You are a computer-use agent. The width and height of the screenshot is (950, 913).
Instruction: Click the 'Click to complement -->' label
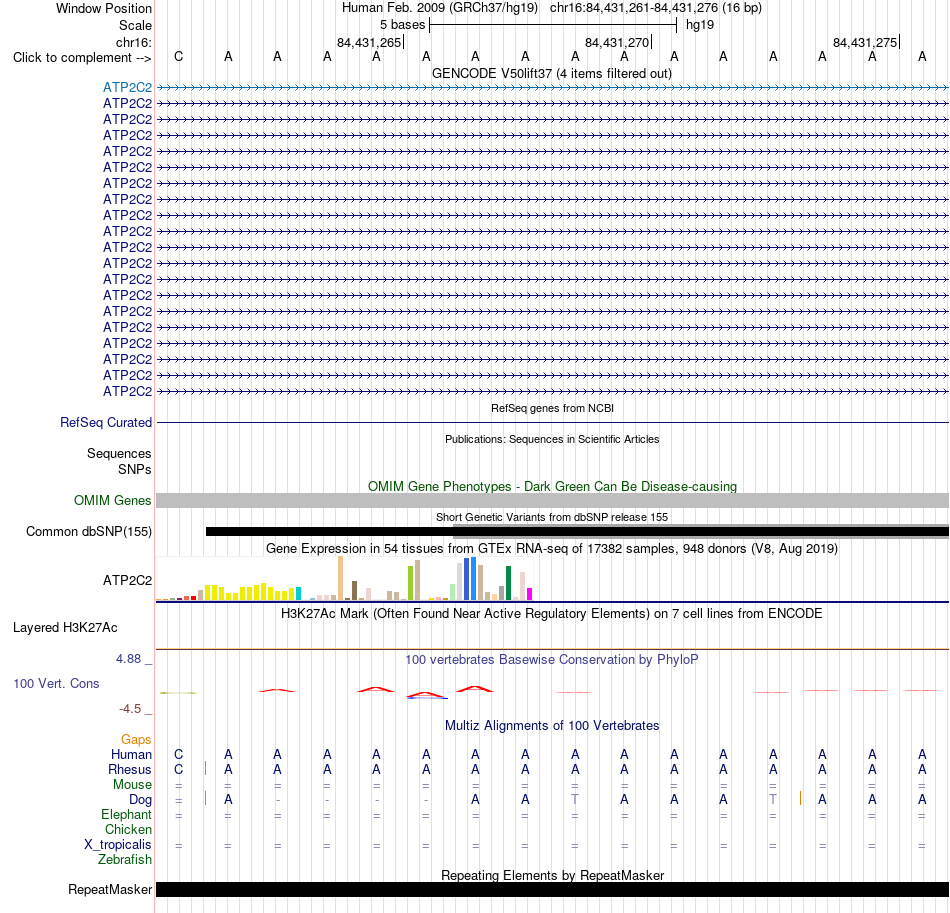82,58
